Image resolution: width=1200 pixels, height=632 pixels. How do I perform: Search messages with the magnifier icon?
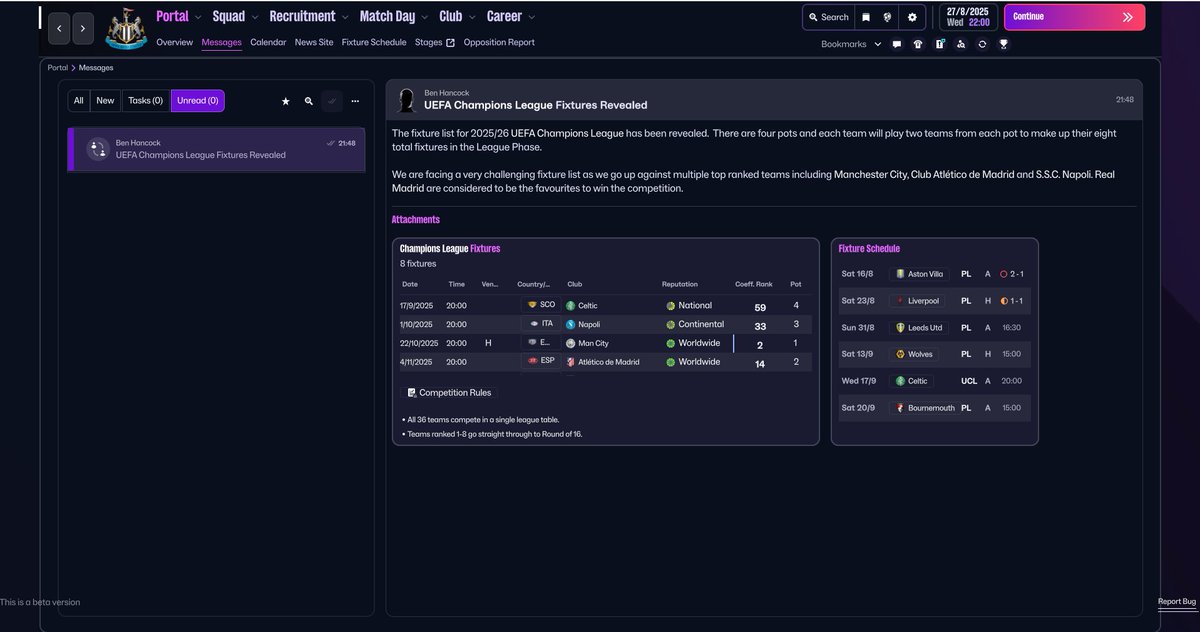[x=309, y=101]
